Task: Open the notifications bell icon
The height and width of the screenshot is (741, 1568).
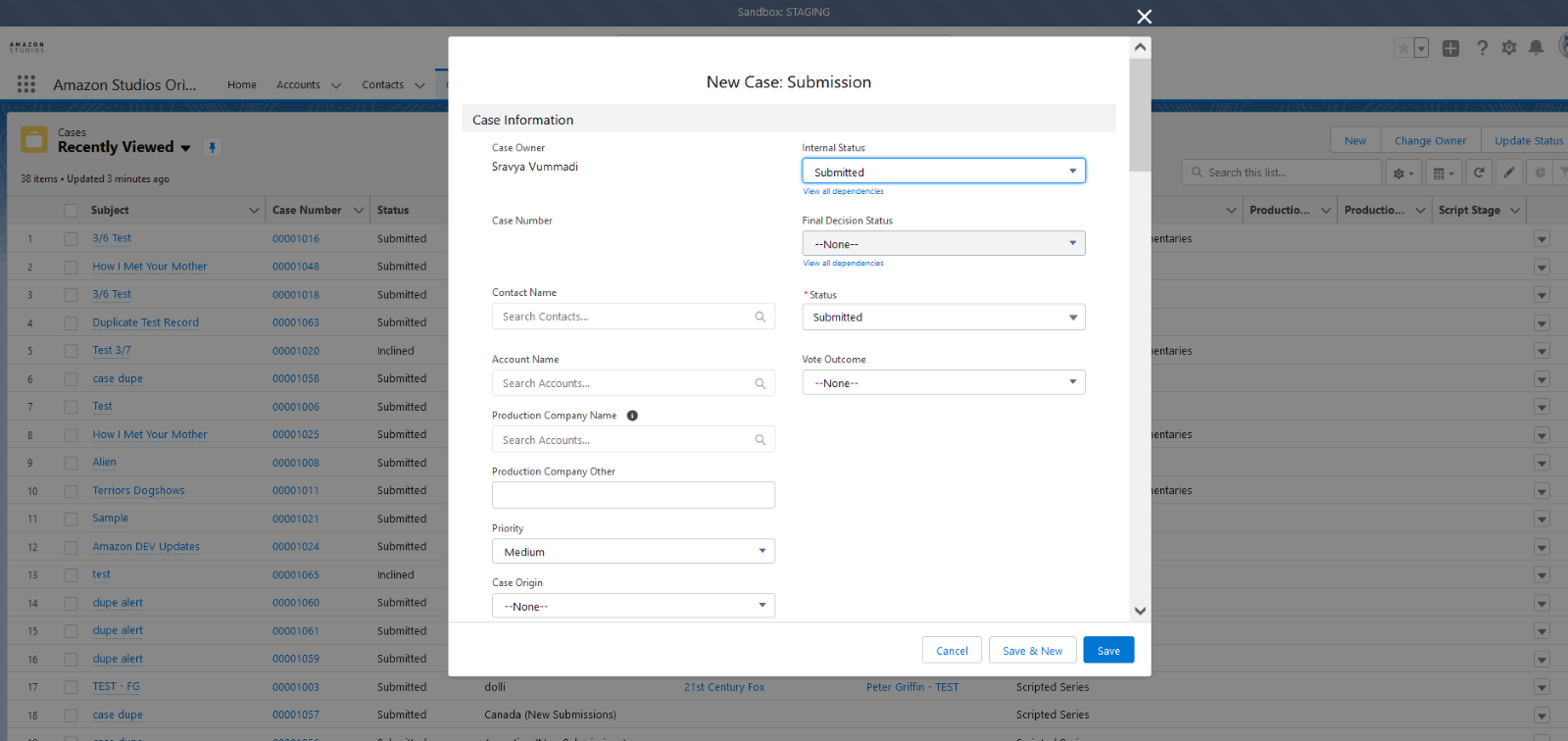Action: [1537, 48]
